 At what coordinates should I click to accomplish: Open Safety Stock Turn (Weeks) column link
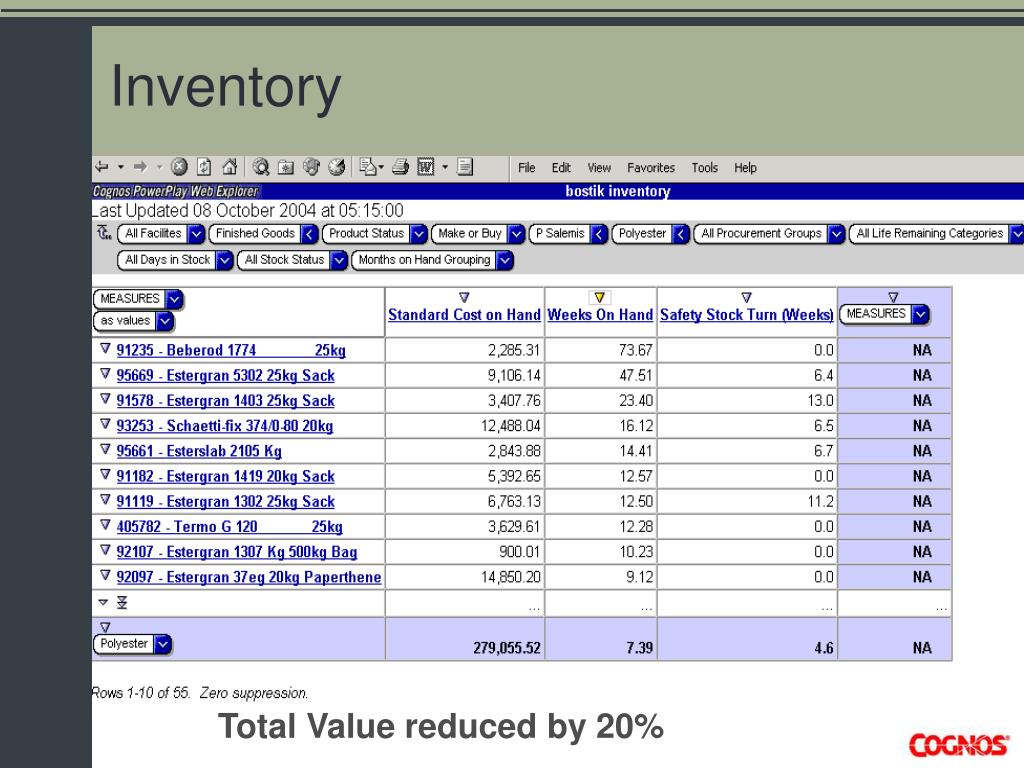coord(746,315)
